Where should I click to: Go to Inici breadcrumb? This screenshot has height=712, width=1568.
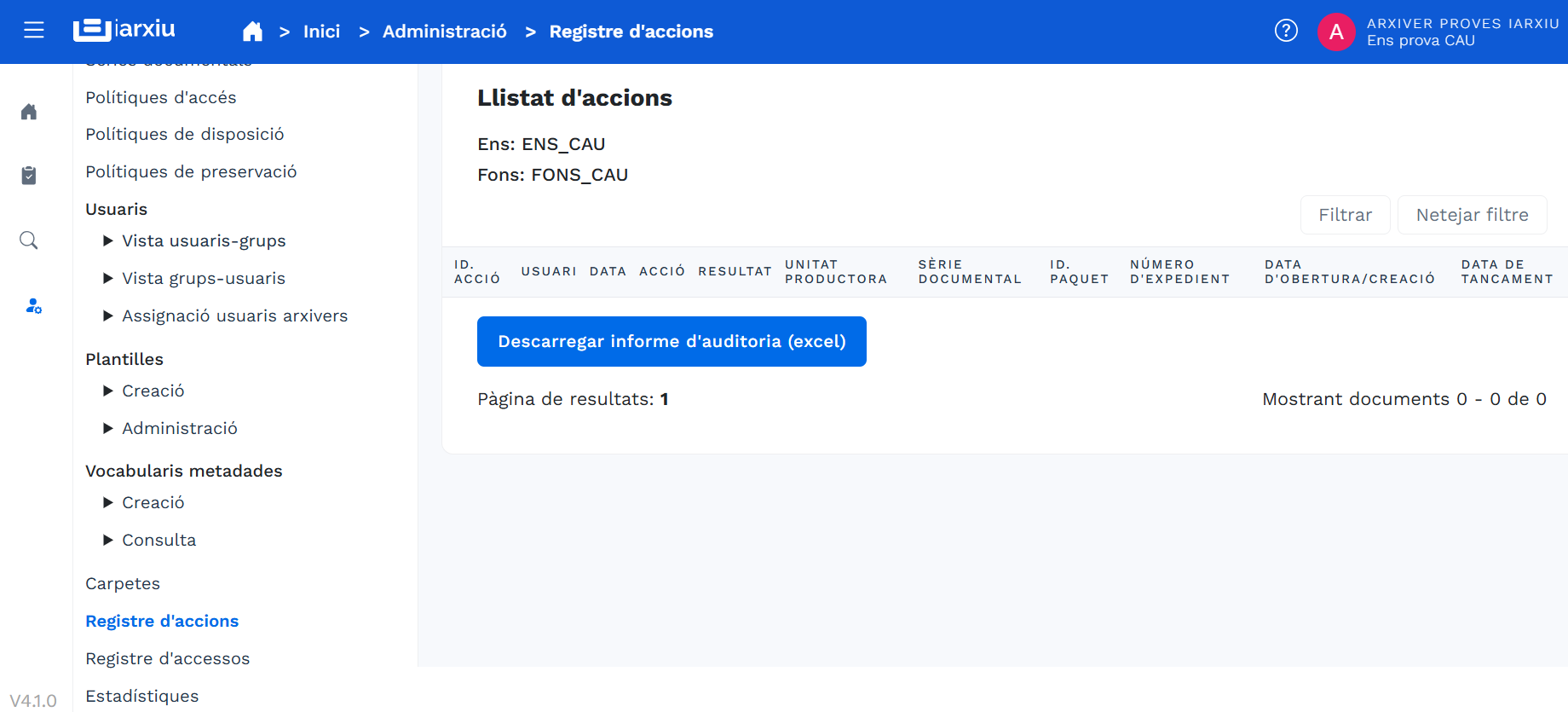(x=321, y=32)
